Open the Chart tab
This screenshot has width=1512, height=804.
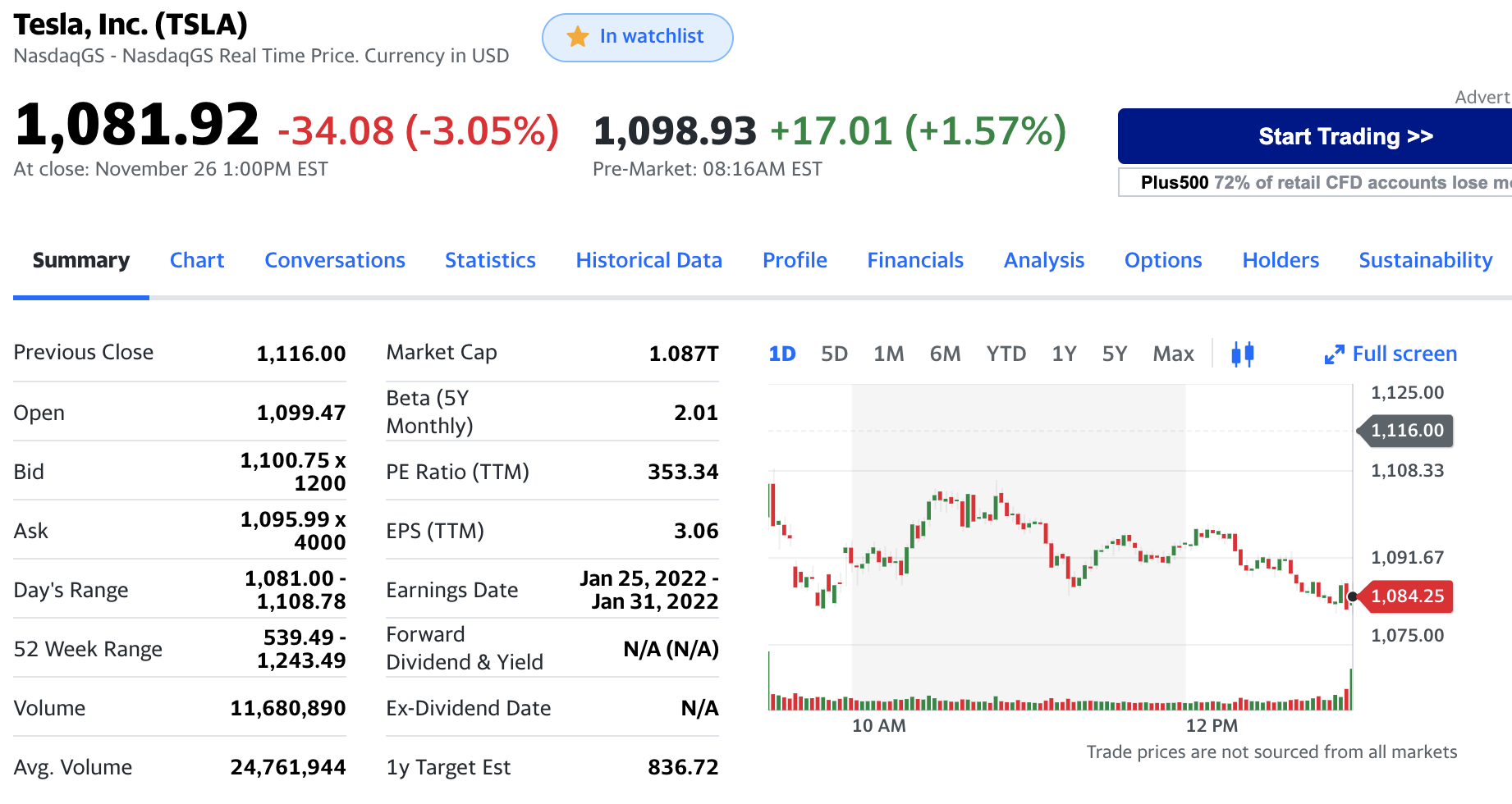pyautogui.click(x=197, y=260)
